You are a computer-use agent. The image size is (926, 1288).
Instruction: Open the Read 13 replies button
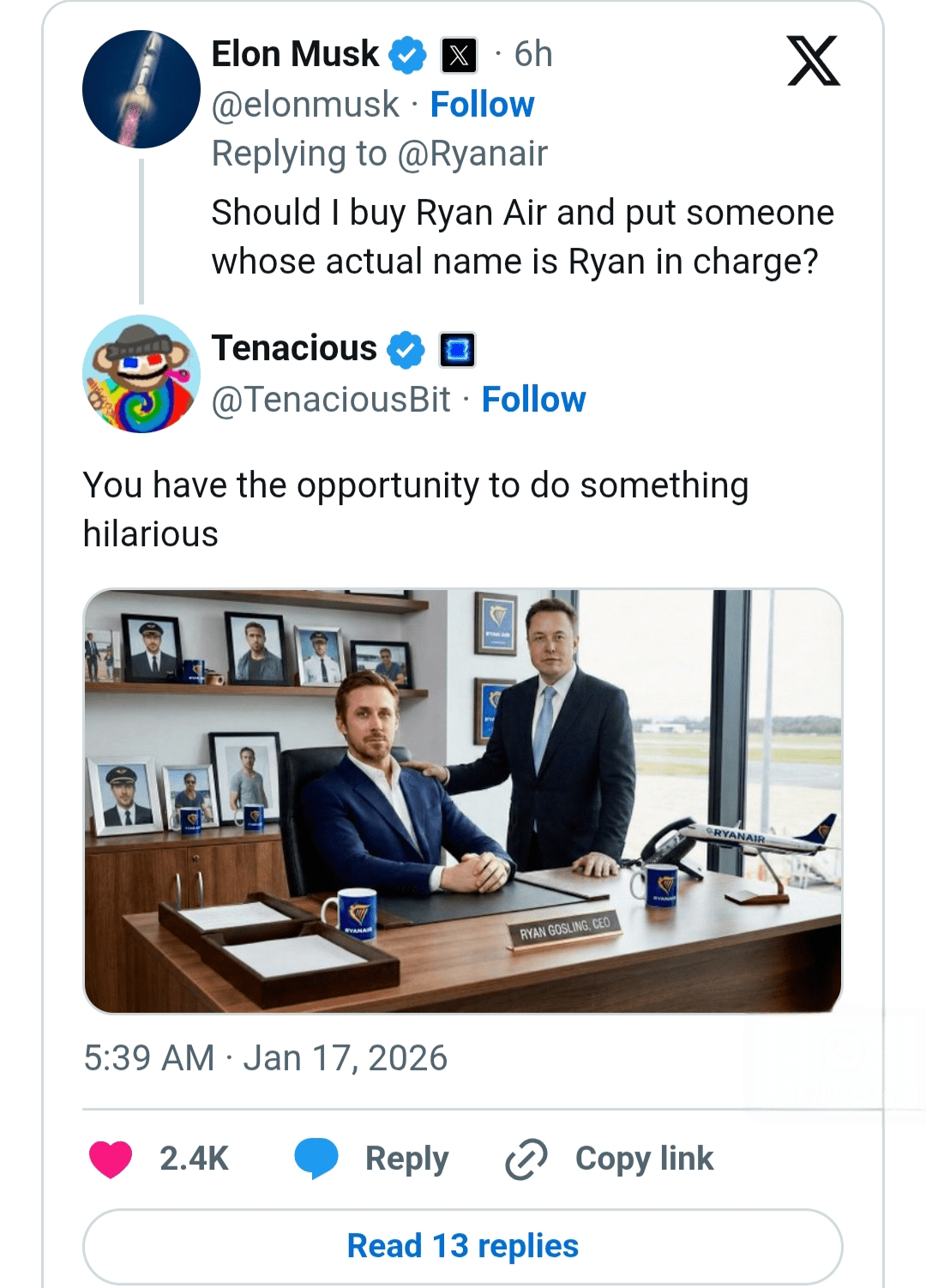click(x=463, y=1246)
